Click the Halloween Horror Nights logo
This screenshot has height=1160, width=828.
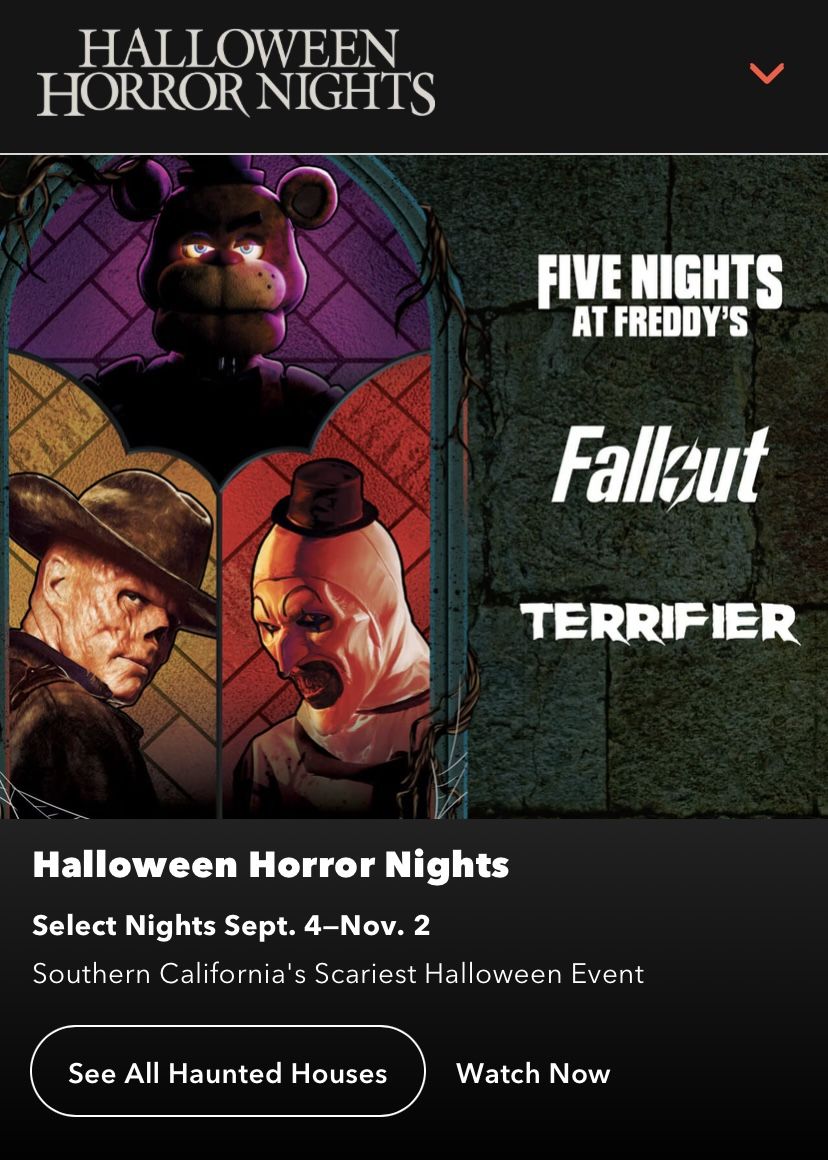pos(240,72)
